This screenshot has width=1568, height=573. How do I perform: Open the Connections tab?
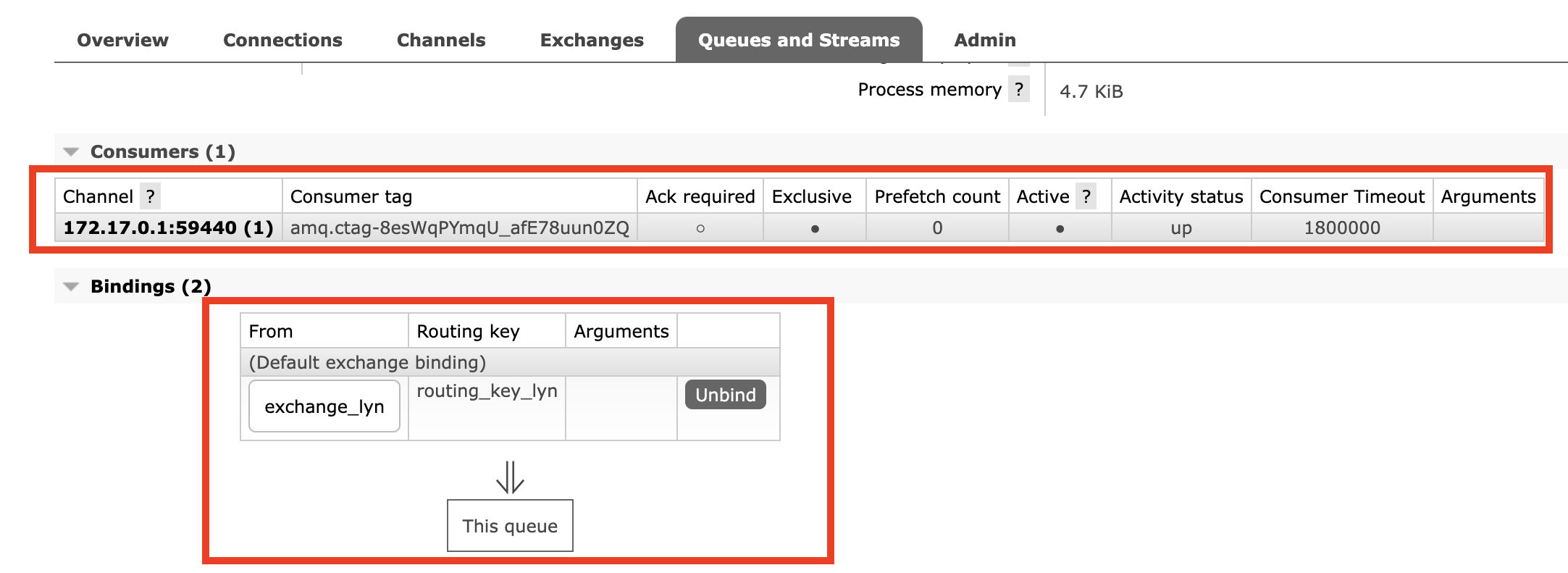pyautogui.click(x=282, y=40)
